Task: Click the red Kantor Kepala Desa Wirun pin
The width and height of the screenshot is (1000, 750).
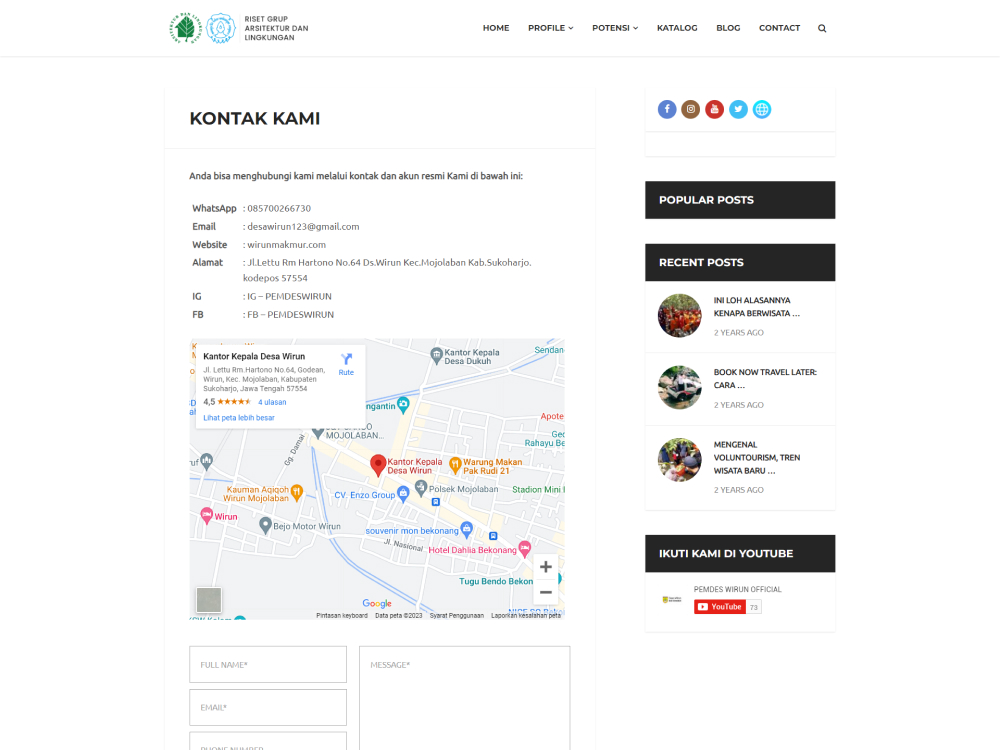Action: (x=378, y=465)
